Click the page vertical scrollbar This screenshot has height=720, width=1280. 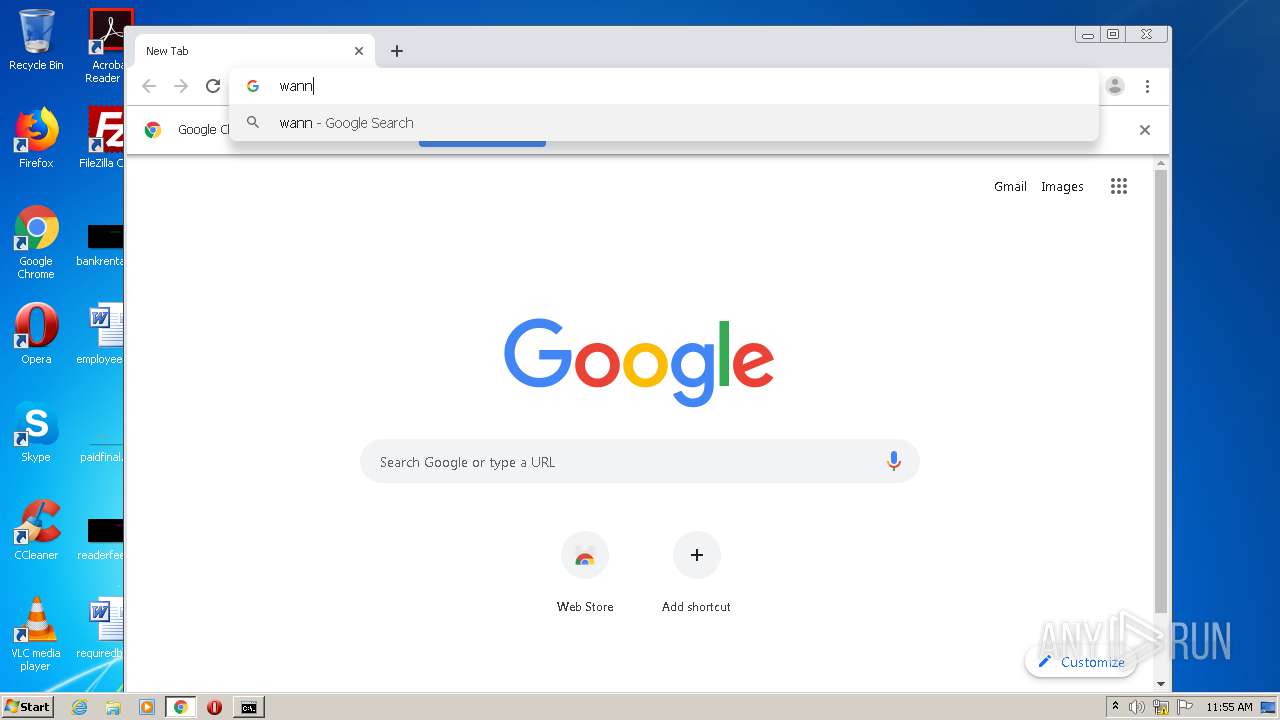pyautogui.click(x=1161, y=390)
